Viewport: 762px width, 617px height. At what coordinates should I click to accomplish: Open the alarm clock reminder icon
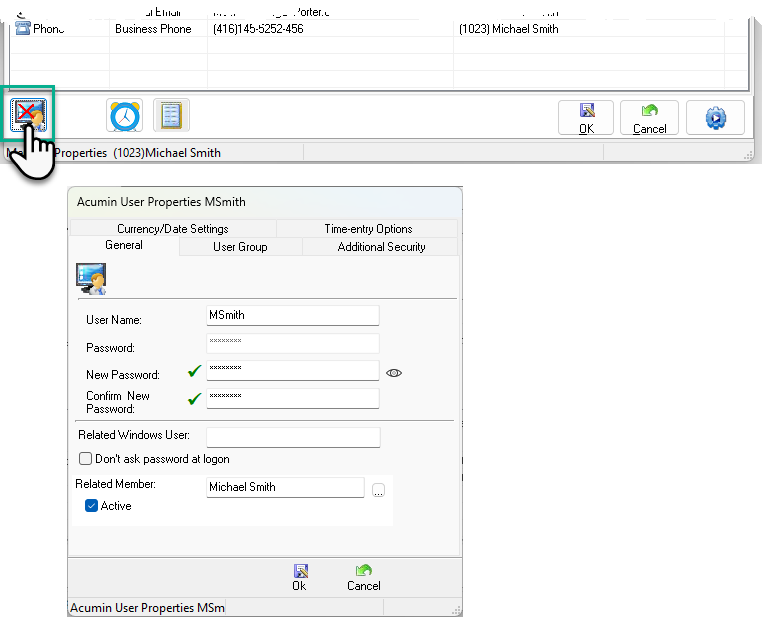point(124,115)
